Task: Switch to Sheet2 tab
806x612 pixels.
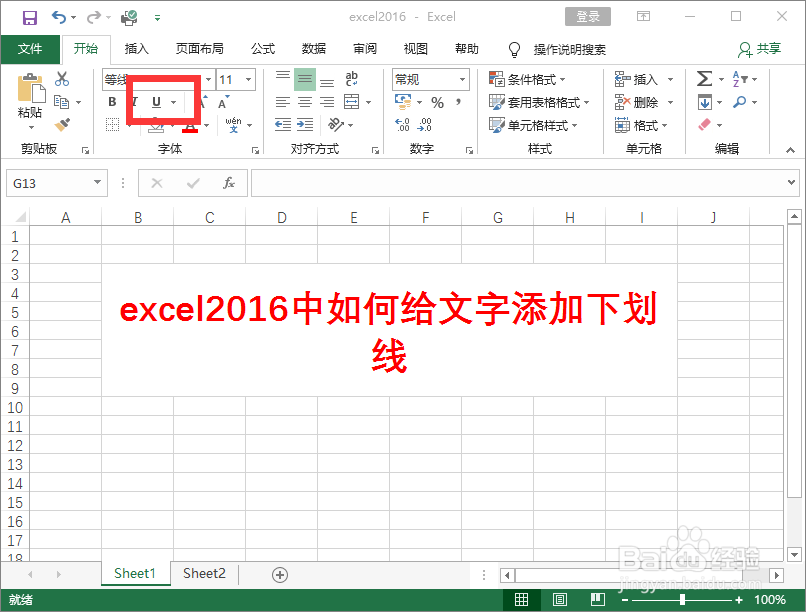Action: pos(204,573)
